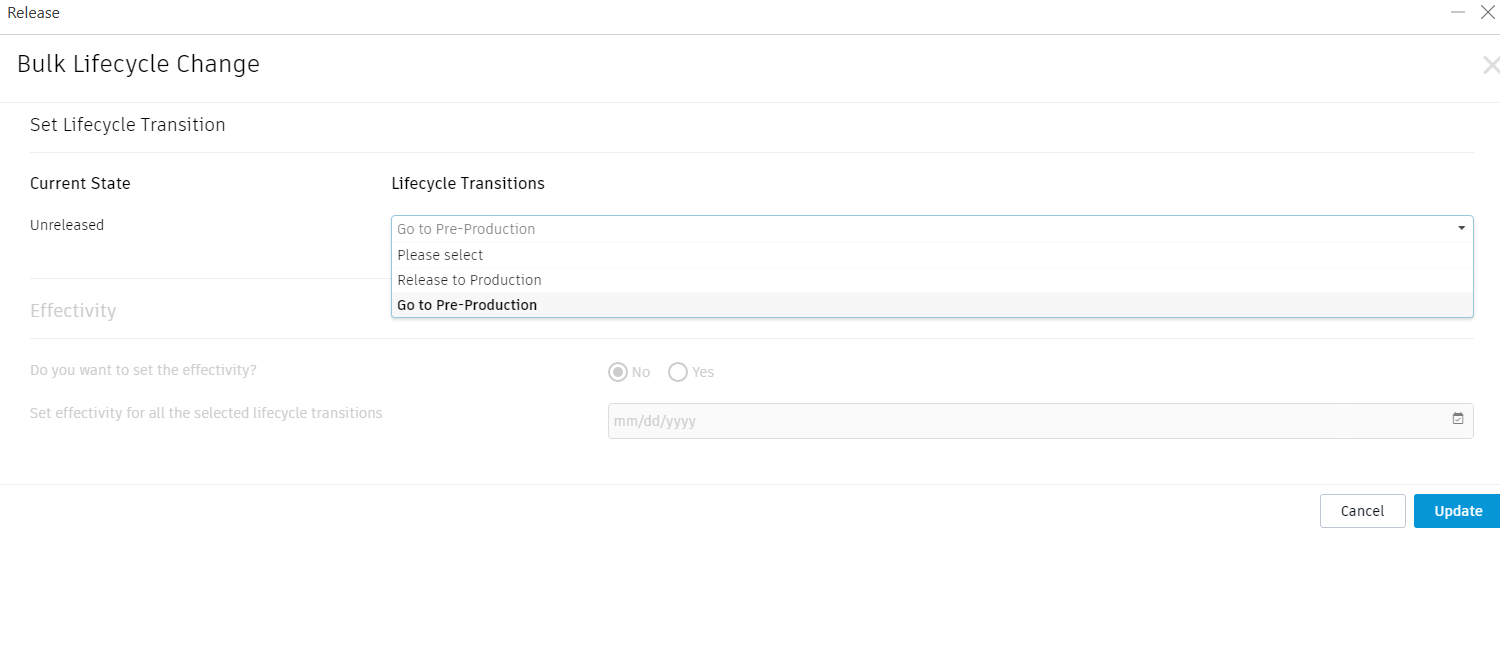Click the 'Do you want to set the effectivity?' label
This screenshot has height=660, width=1500.
(x=143, y=370)
